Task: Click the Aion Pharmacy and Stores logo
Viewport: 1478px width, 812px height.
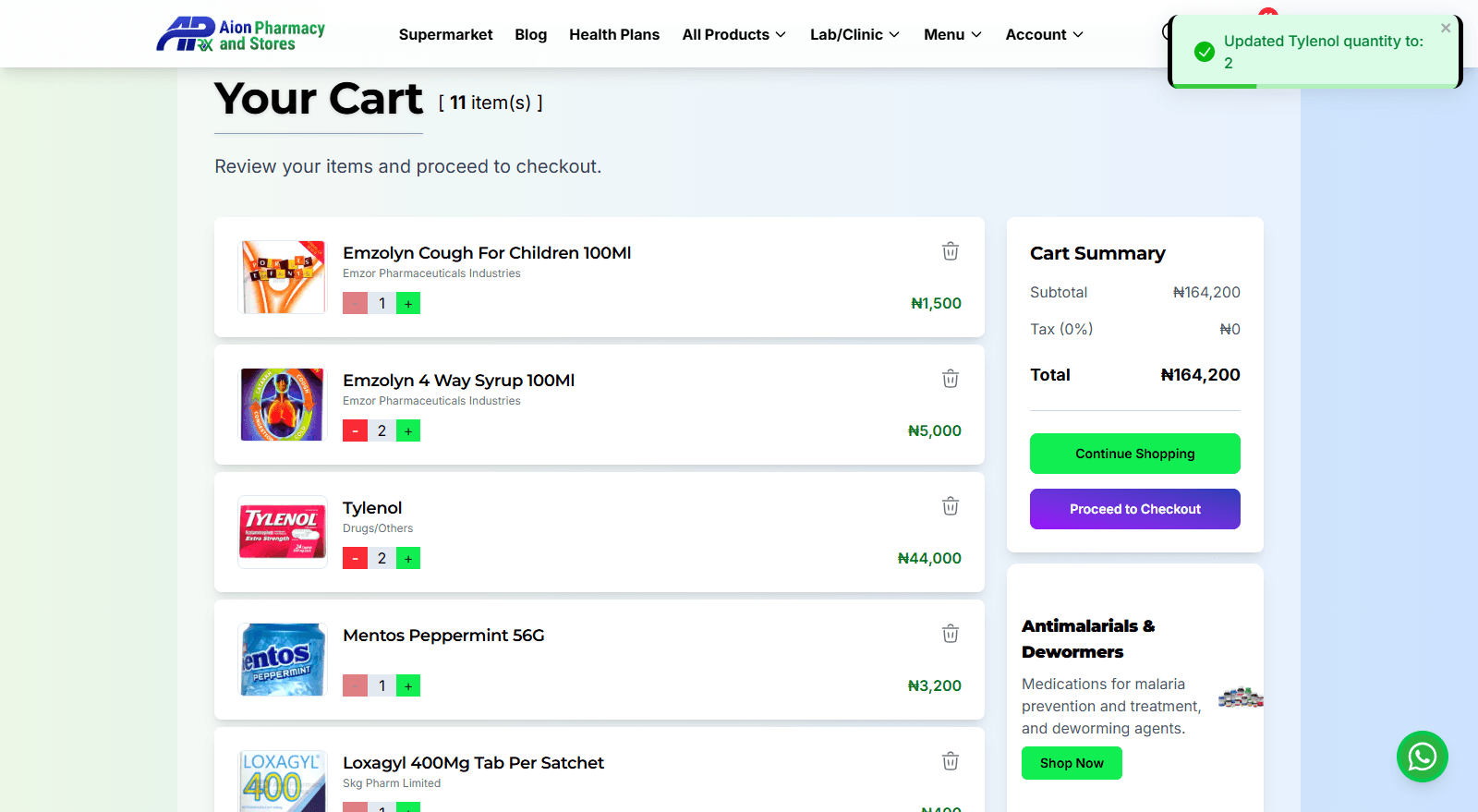Action: [x=241, y=34]
